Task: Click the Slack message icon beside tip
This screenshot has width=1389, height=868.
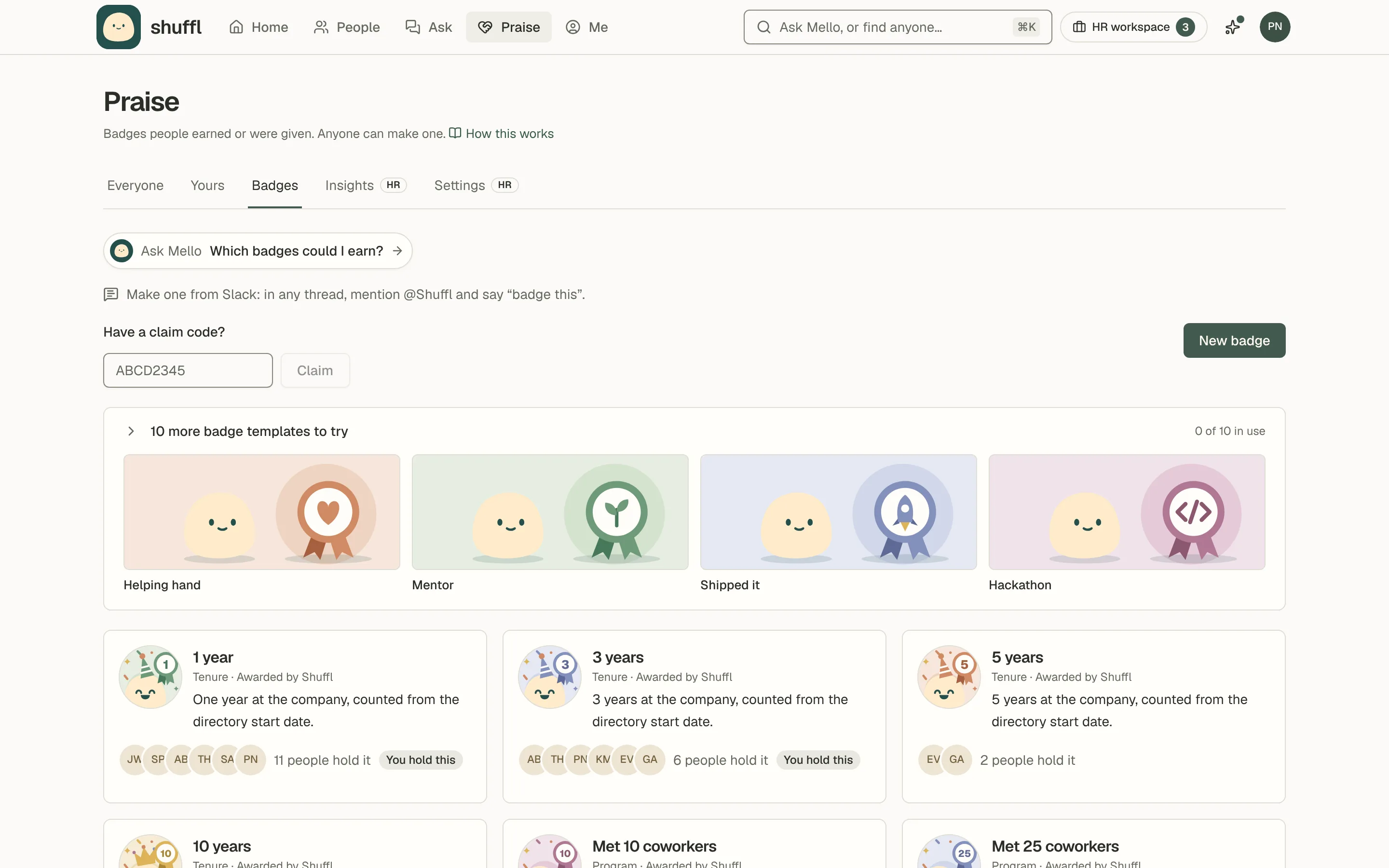Action: (x=111, y=295)
